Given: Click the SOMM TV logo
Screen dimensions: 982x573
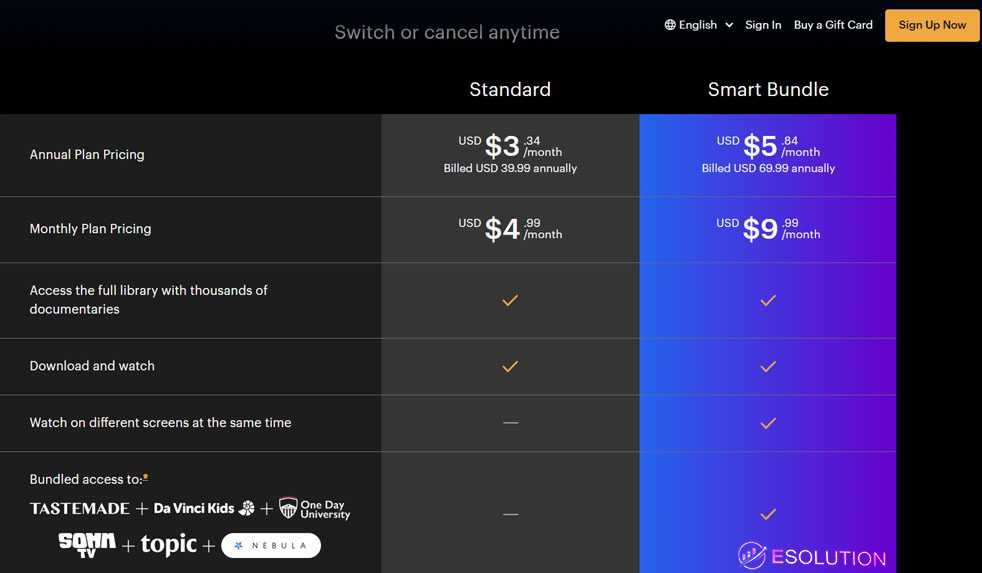Looking at the screenshot, I should pos(87,545).
